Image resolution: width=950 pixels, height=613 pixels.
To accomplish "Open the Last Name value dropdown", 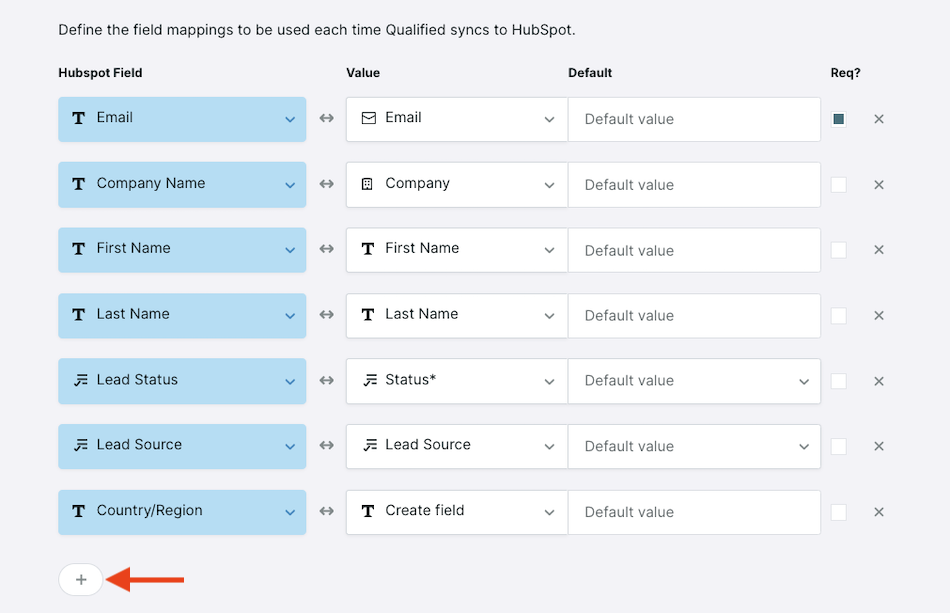I will [457, 316].
